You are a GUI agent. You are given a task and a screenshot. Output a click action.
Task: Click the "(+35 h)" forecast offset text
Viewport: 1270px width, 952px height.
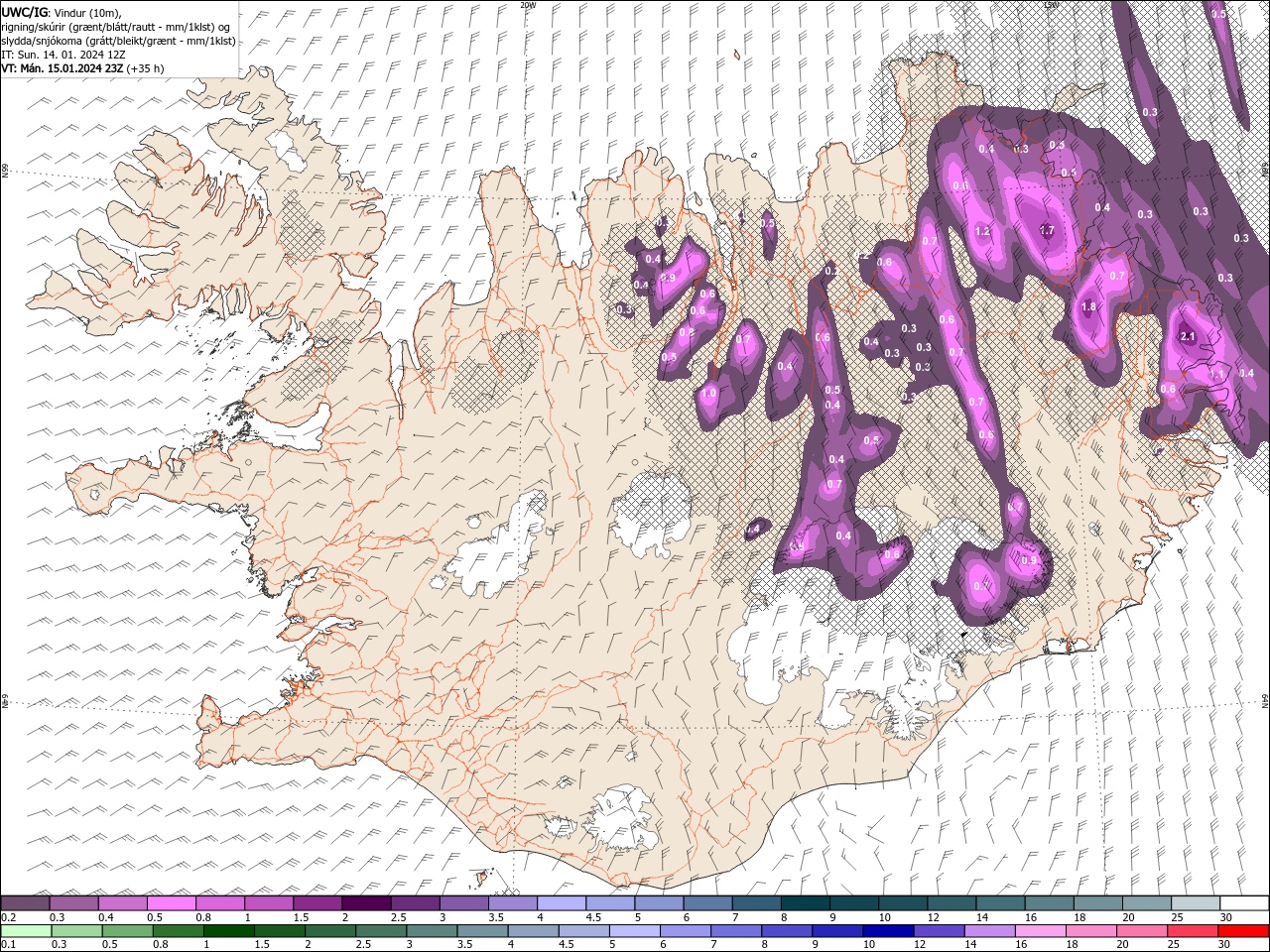click(146, 68)
